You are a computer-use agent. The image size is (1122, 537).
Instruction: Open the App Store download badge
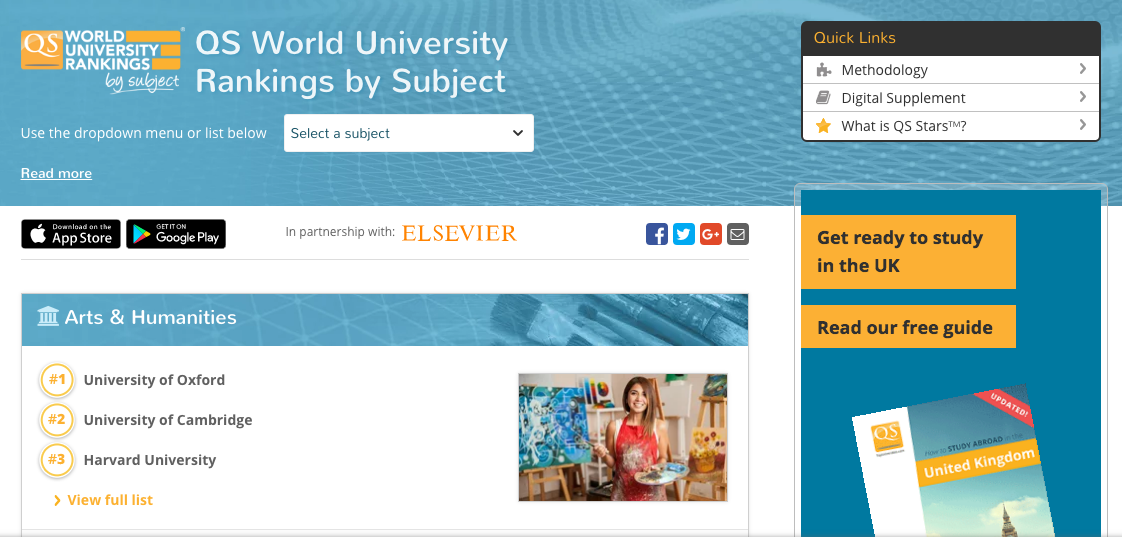(71, 234)
